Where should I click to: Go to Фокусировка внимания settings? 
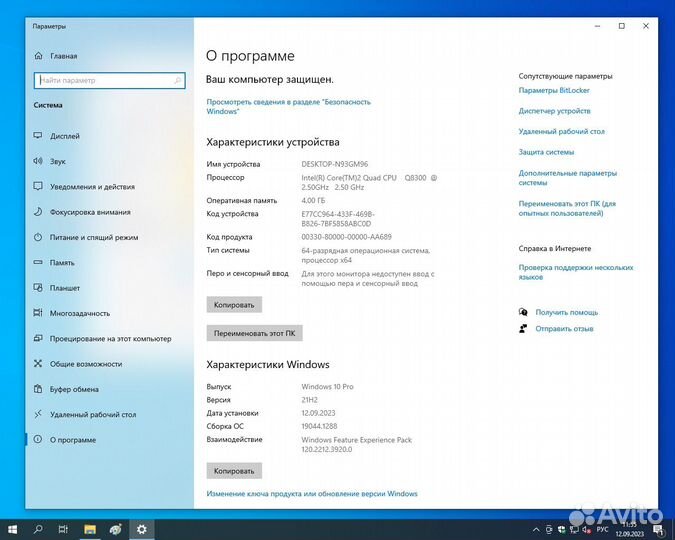click(x=89, y=212)
